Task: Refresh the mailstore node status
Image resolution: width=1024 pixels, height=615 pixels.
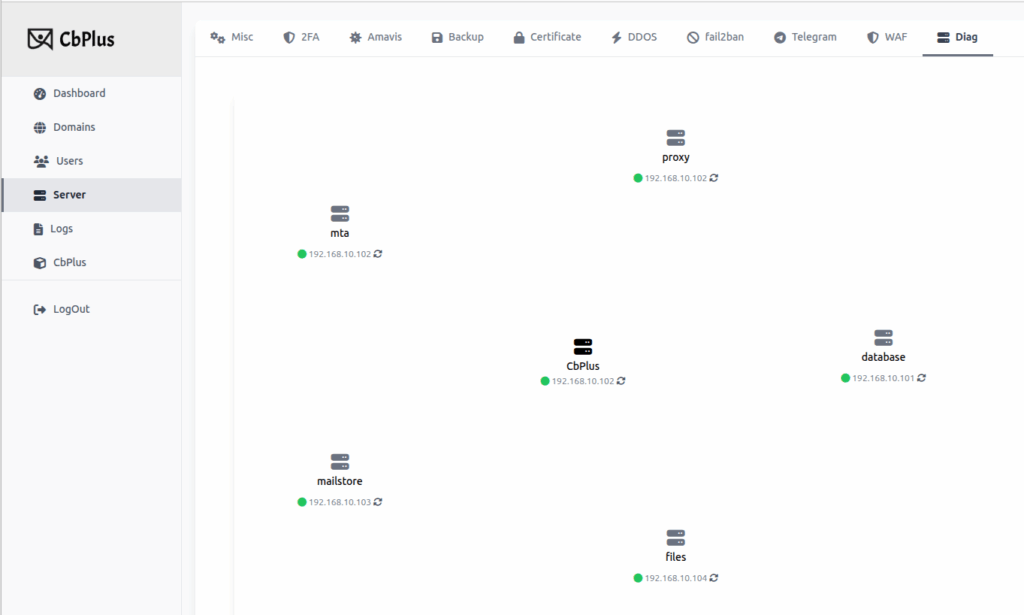Action: pos(378,502)
